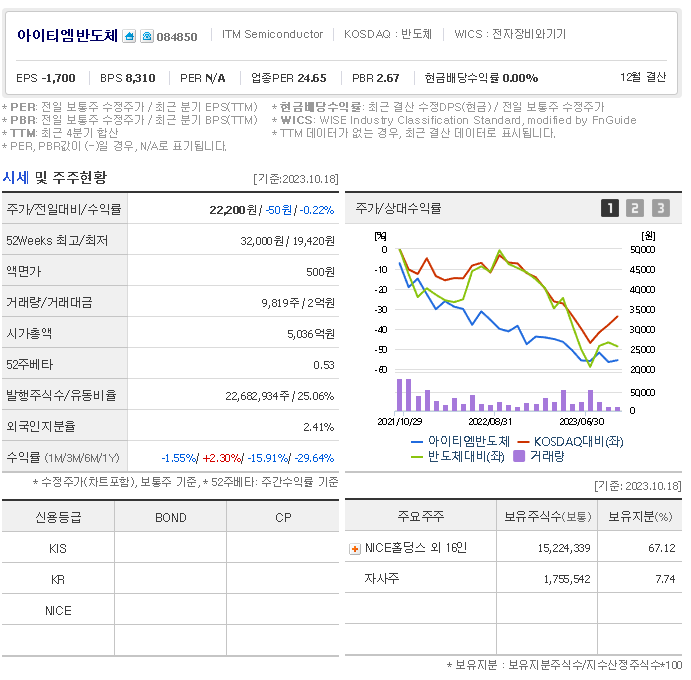
Task: Click +2.30% three-month return value
Action: (x=222, y=458)
